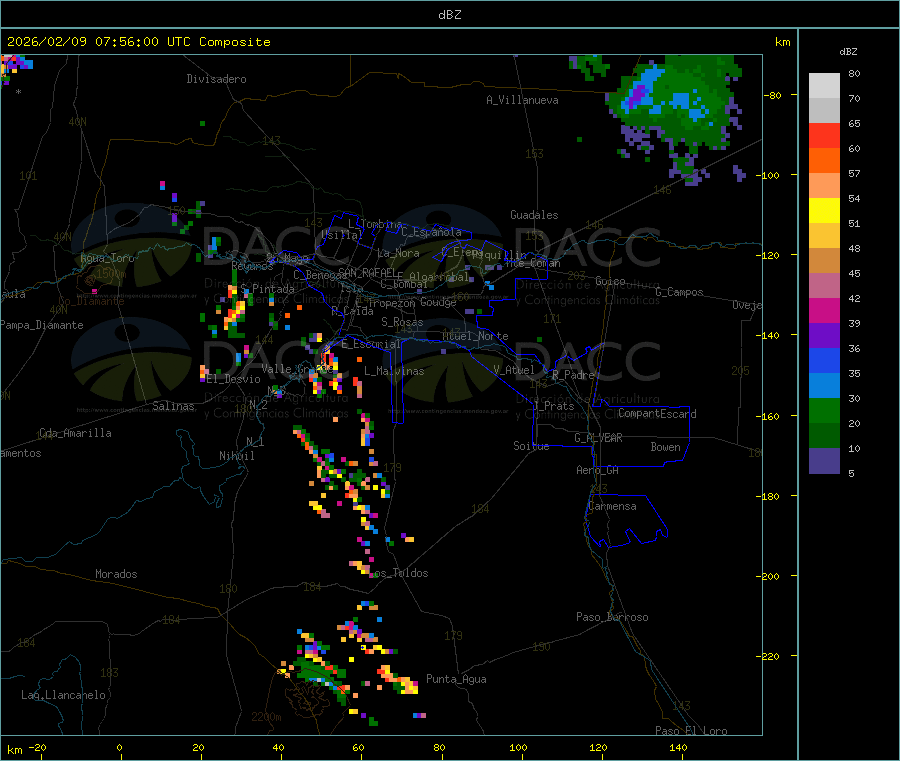Select the 2026/02/09 07:56:00 UTC Composite timestamp
This screenshot has width=900, height=761.
point(138,42)
